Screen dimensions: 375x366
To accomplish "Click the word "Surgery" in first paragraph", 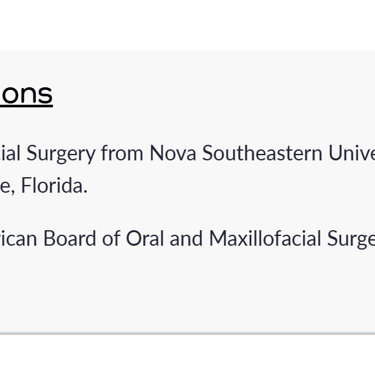I will click(x=61, y=155).
